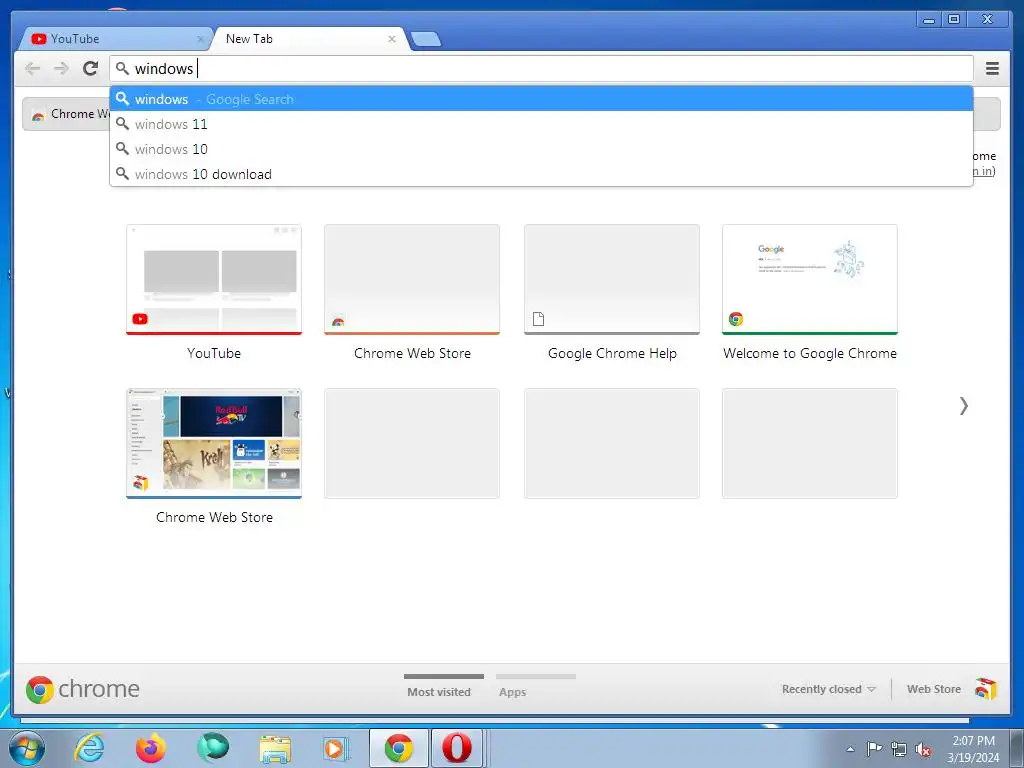This screenshot has height=768, width=1024.
Task: Click the Chrome Web Store bookmark bar icon
Action: tap(38, 115)
